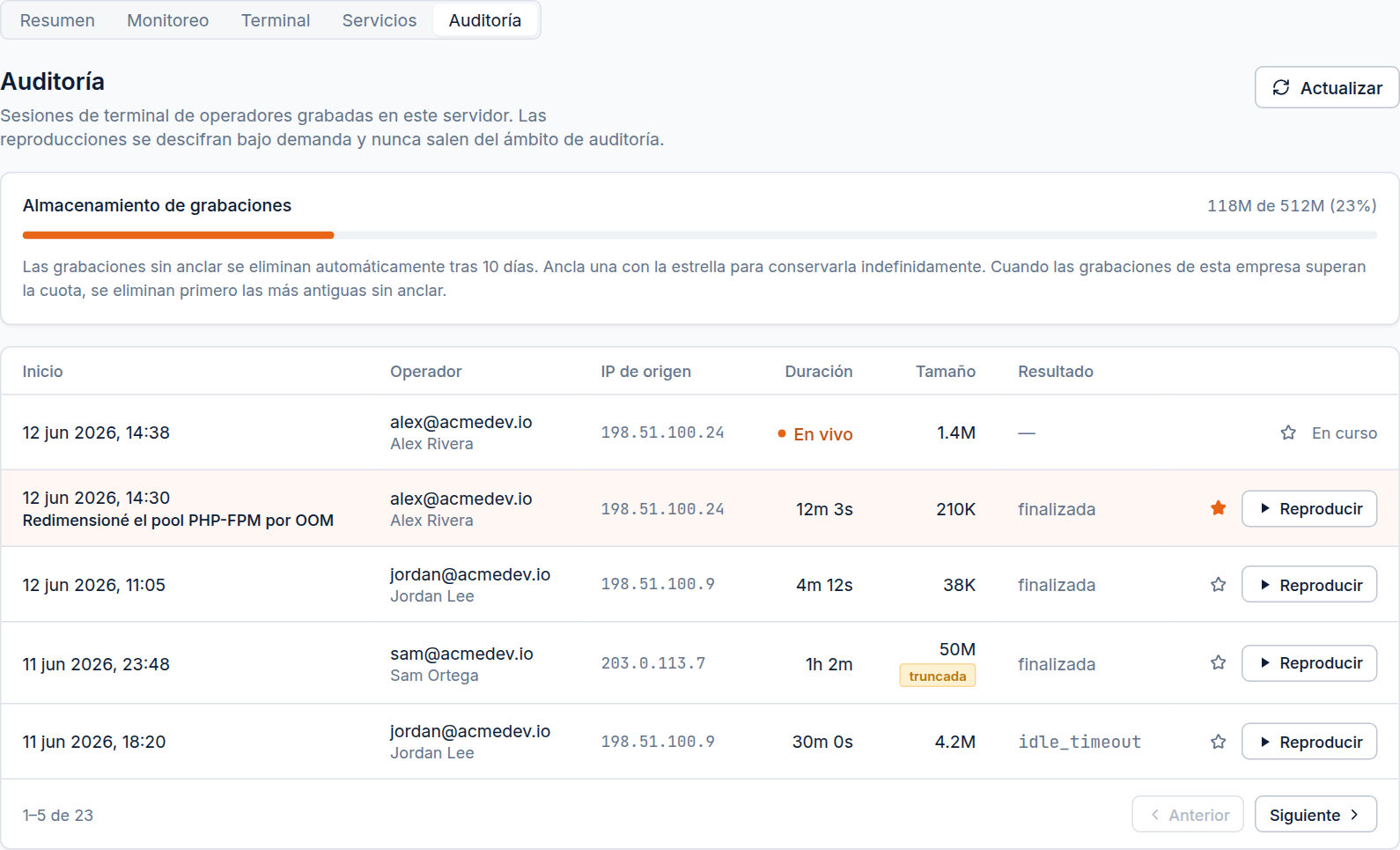The height and width of the screenshot is (850, 1400).
Task: Star the idle_timeout session recording
Action: pos(1219,742)
